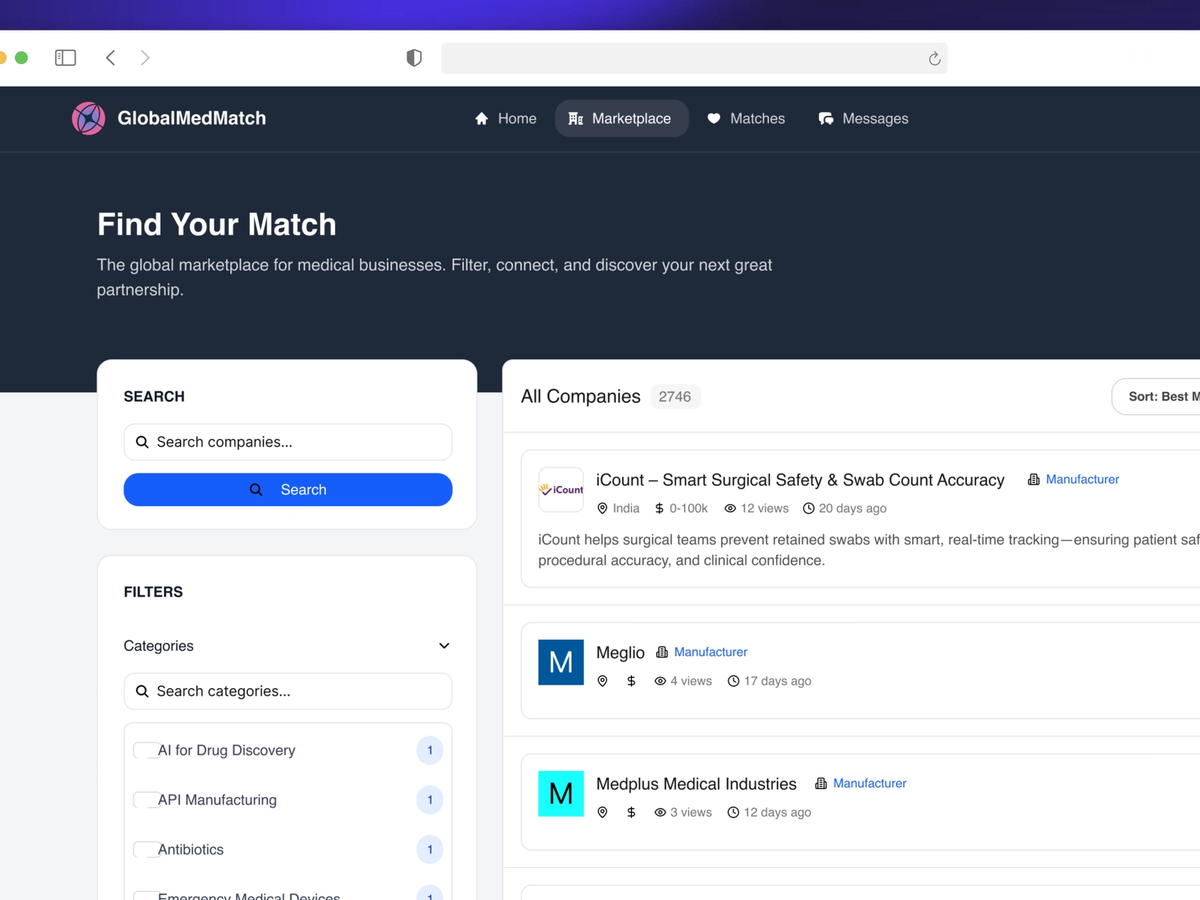Open the Meglio company title
Viewport: 1200px width, 900px height.
[x=620, y=653]
